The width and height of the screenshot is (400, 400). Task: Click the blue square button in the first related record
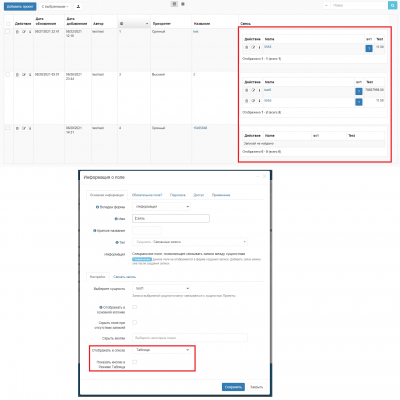point(369,48)
